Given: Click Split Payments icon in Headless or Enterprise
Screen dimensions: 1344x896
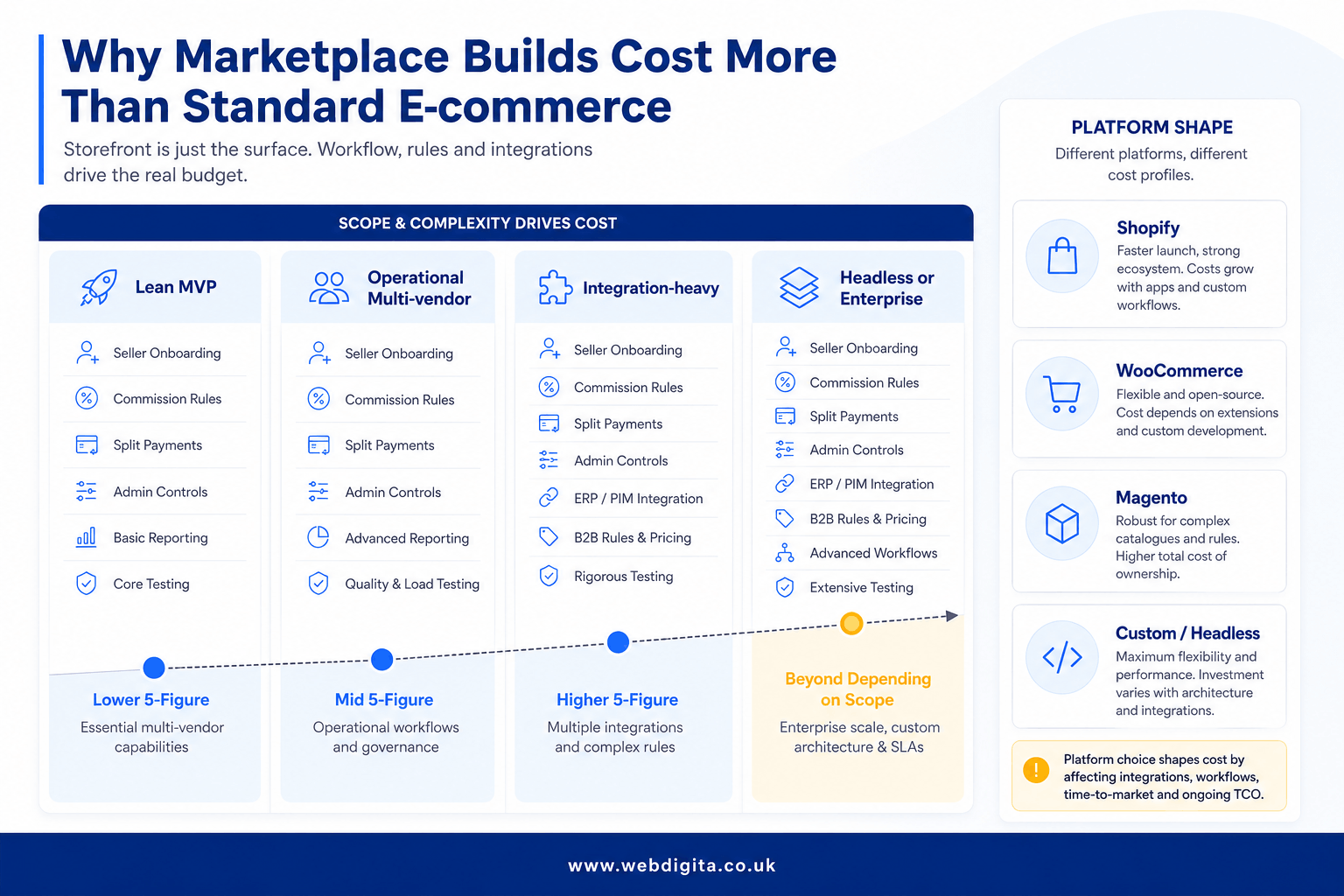Looking at the screenshot, I should pos(785,416).
